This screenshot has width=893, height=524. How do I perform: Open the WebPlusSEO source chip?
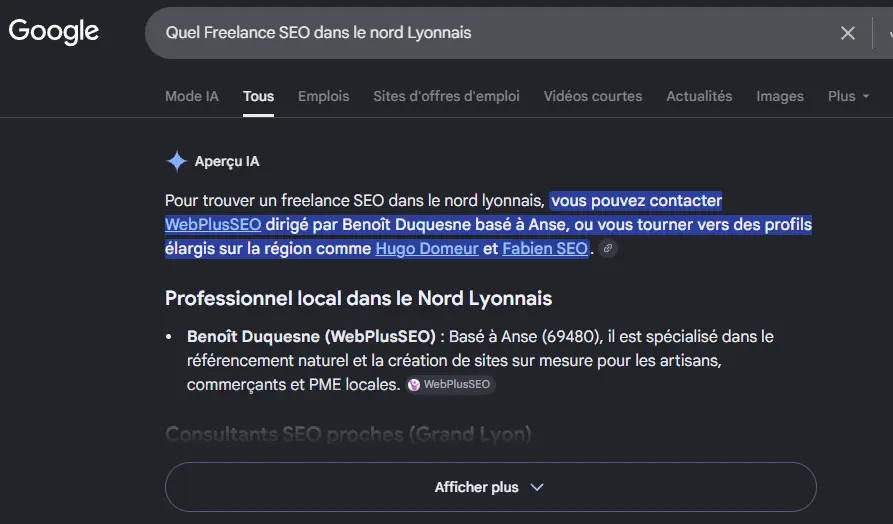(450, 384)
